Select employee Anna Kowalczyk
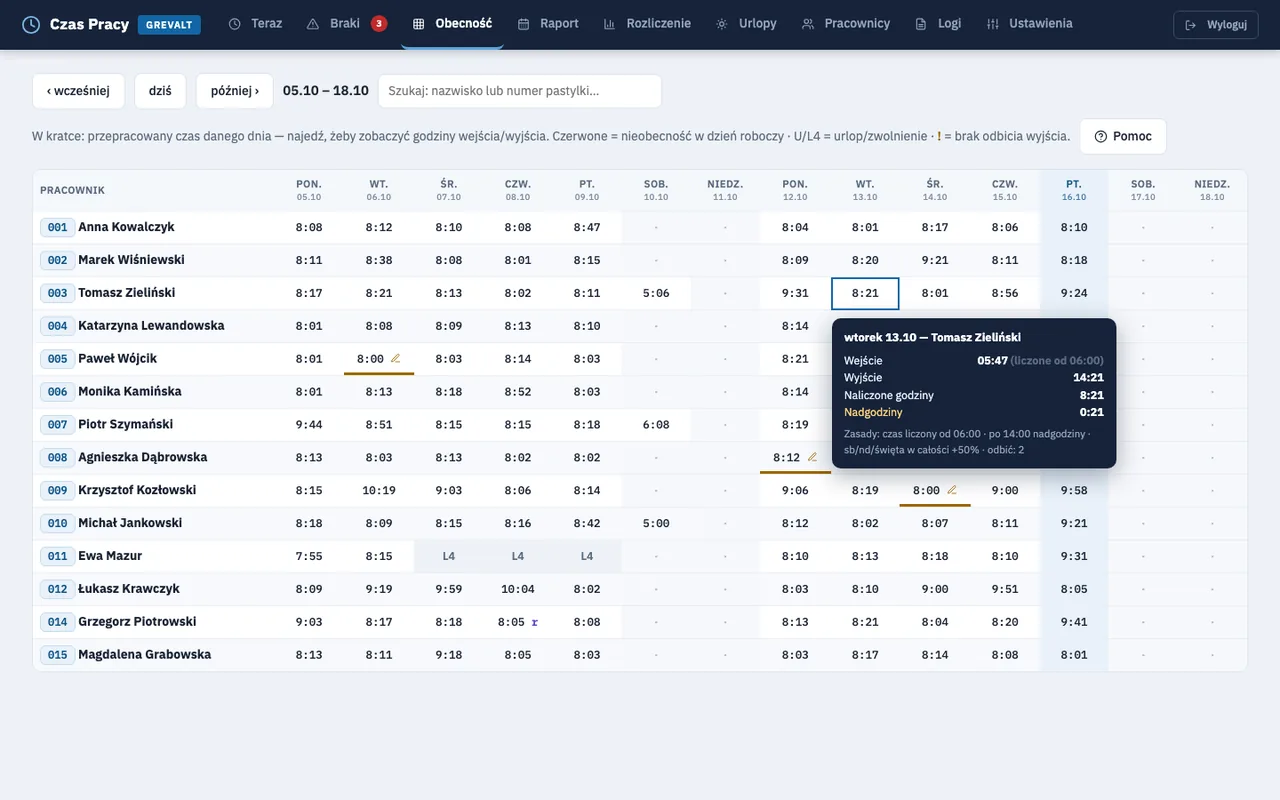 coord(126,227)
